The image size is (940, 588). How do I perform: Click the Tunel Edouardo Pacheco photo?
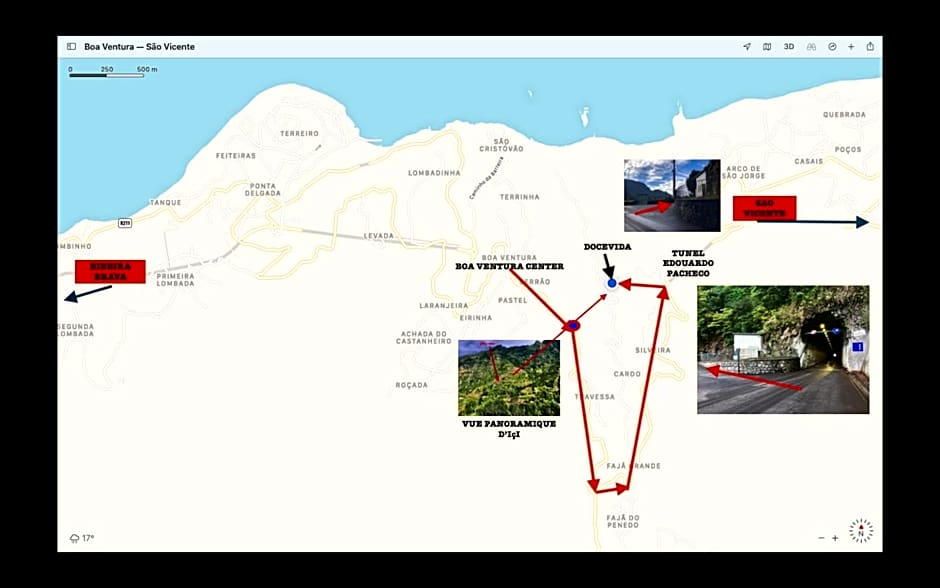pyautogui.click(x=782, y=349)
